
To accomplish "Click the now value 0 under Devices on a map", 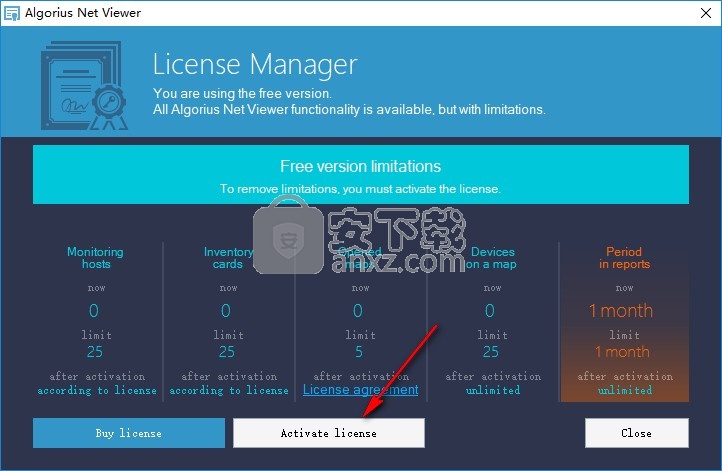I will click(490, 311).
